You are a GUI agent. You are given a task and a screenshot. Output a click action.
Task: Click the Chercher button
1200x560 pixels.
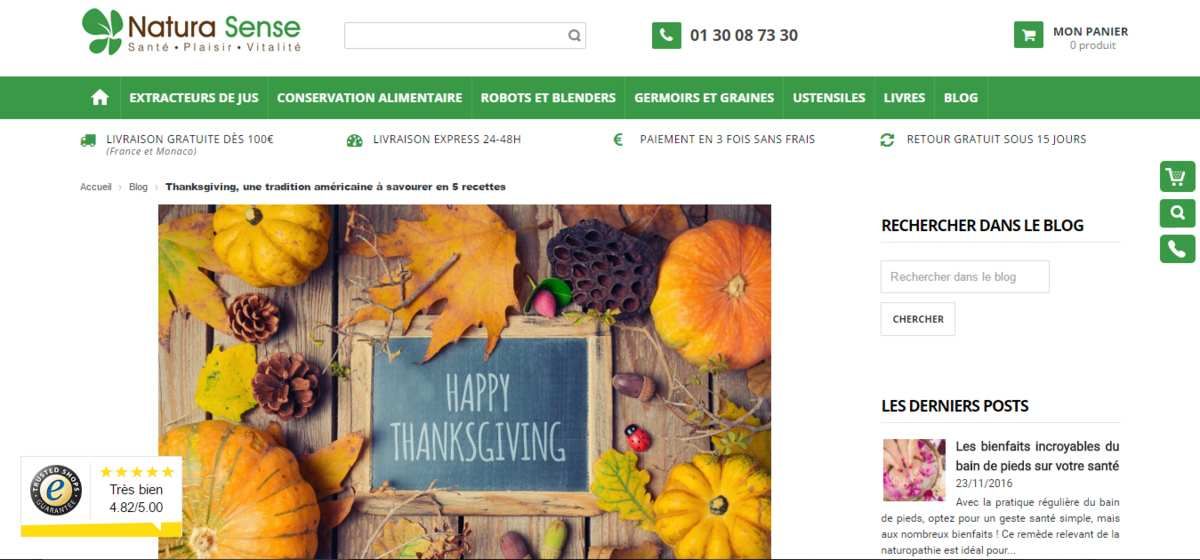(x=918, y=319)
